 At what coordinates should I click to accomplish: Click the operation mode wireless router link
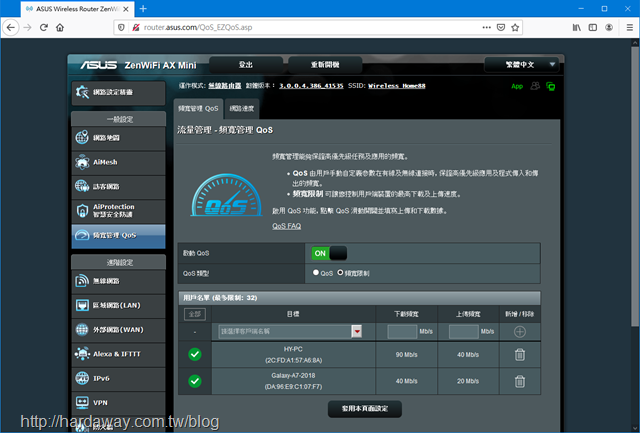click(x=224, y=86)
